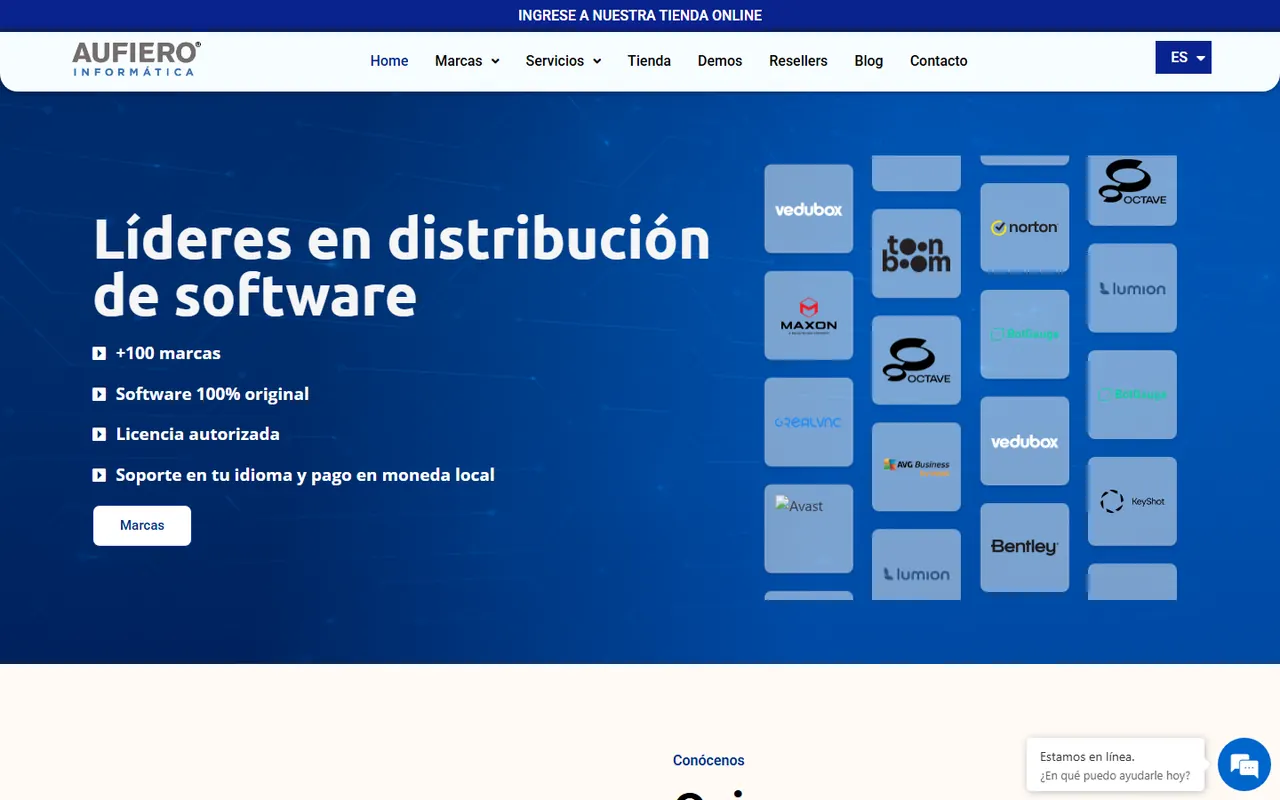The height and width of the screenshot is (800, 1280).
Task: Click the 'Líderes en distribución de software' heading
Action: tap(402, 266)
